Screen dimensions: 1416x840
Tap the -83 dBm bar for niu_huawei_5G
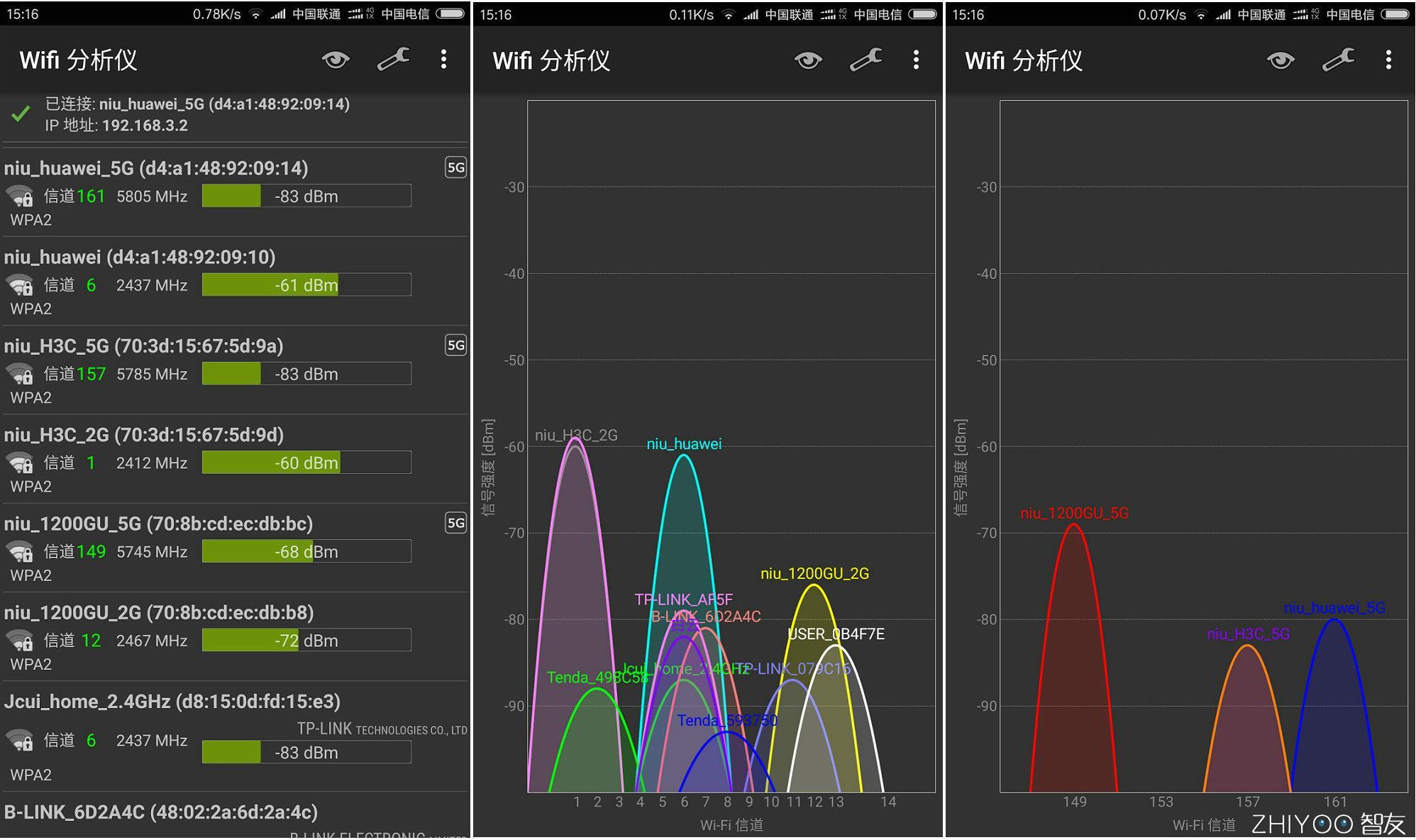[x=306, y=196]
